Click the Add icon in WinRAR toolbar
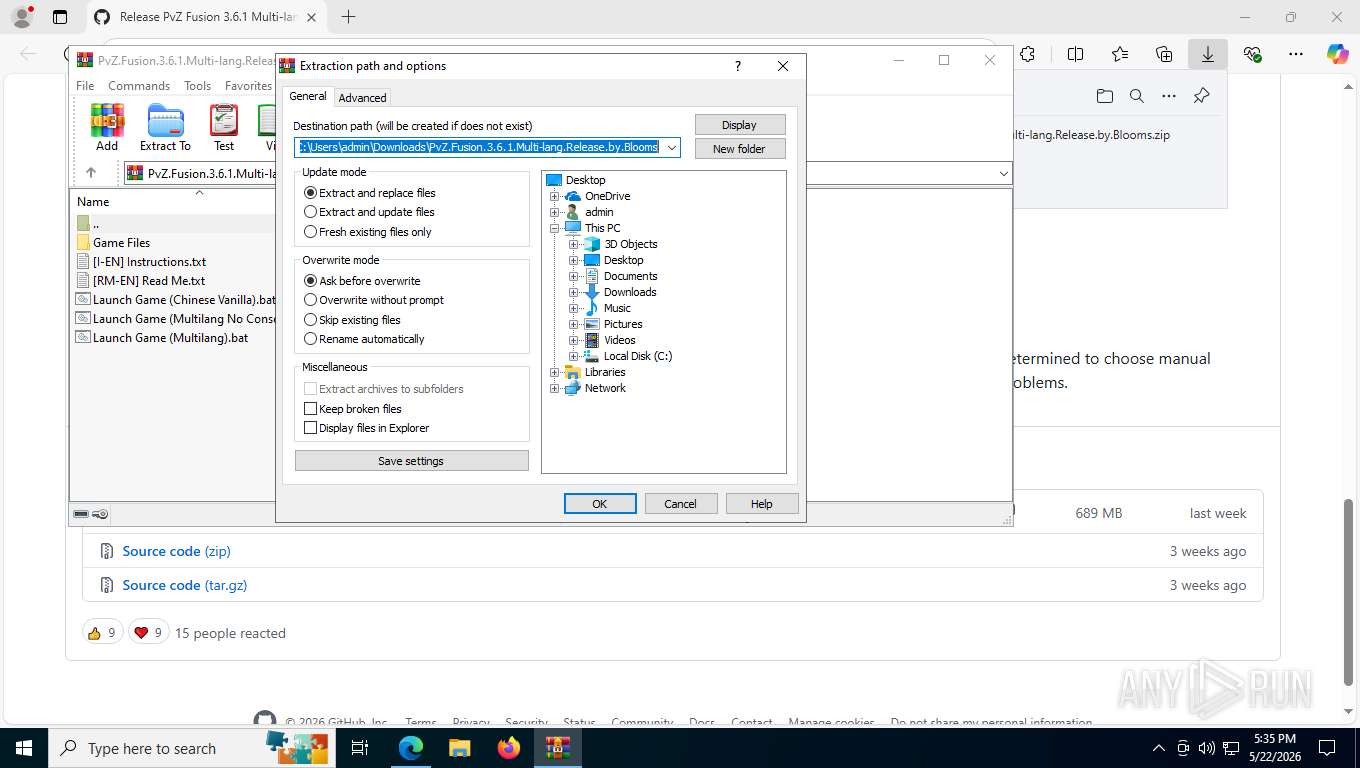This screenshot has height=768, width=1360. tap(107, 128)
